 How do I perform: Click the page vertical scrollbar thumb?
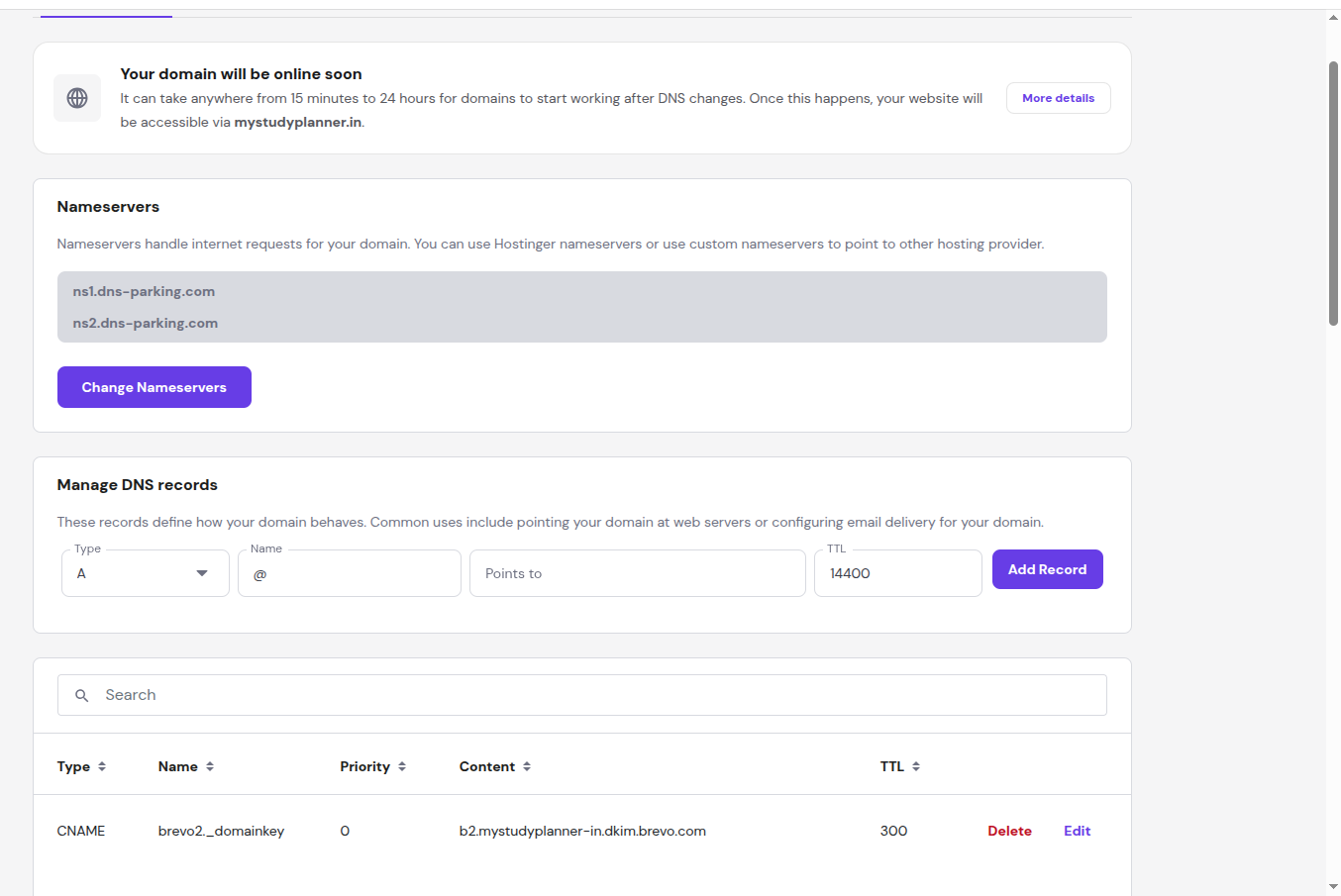click(1333, 193)
